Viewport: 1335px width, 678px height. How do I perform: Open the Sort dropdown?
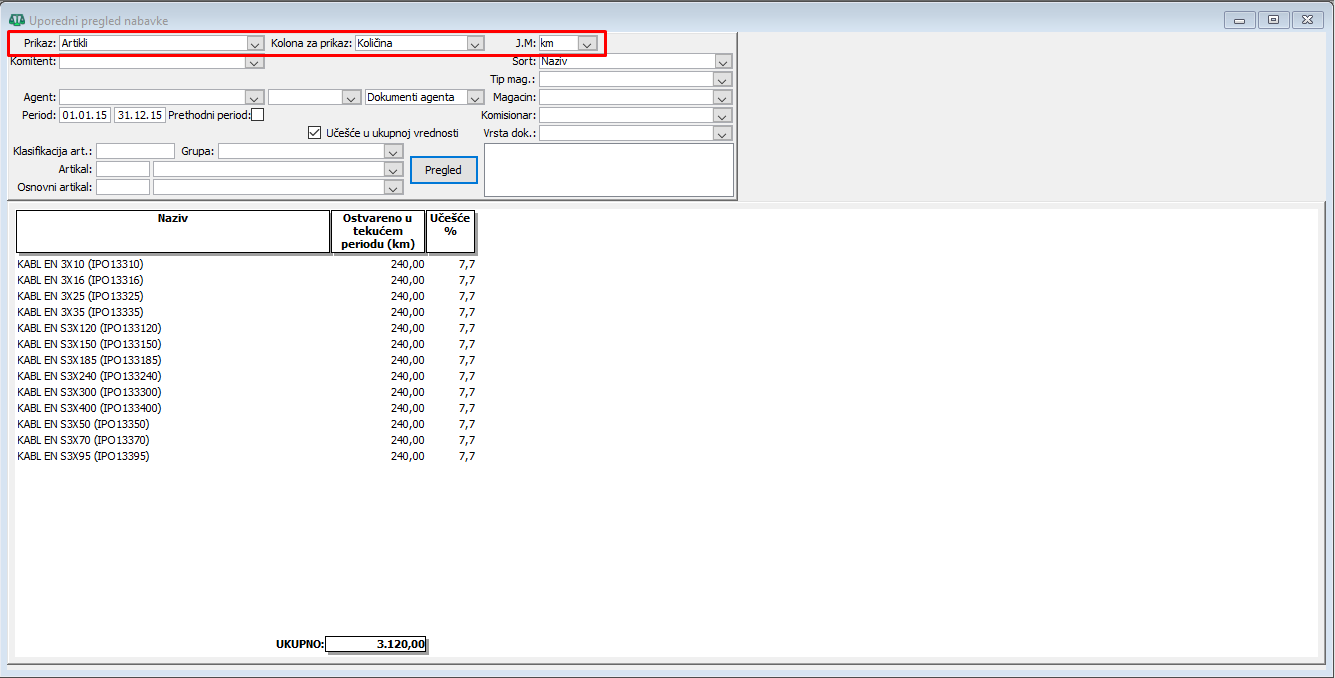pyautogui.click(x=723, y=62)
